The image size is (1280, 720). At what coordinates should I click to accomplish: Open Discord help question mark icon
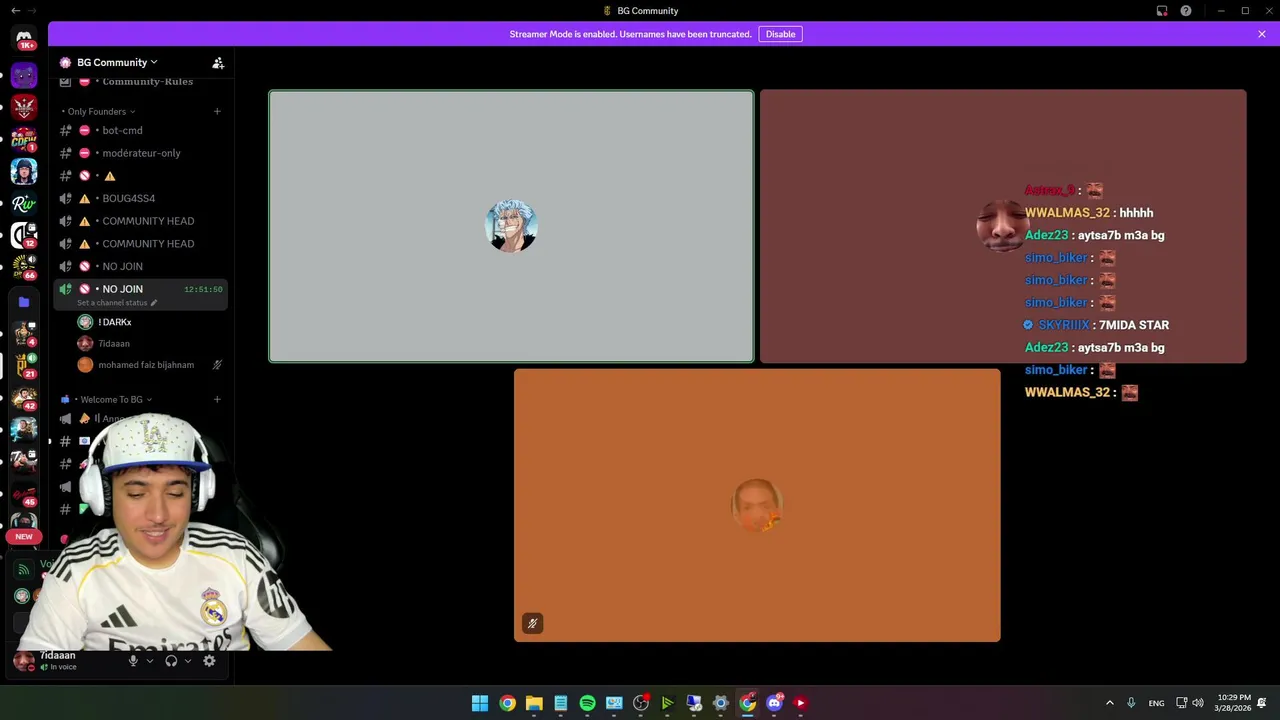coord(1186,11)
